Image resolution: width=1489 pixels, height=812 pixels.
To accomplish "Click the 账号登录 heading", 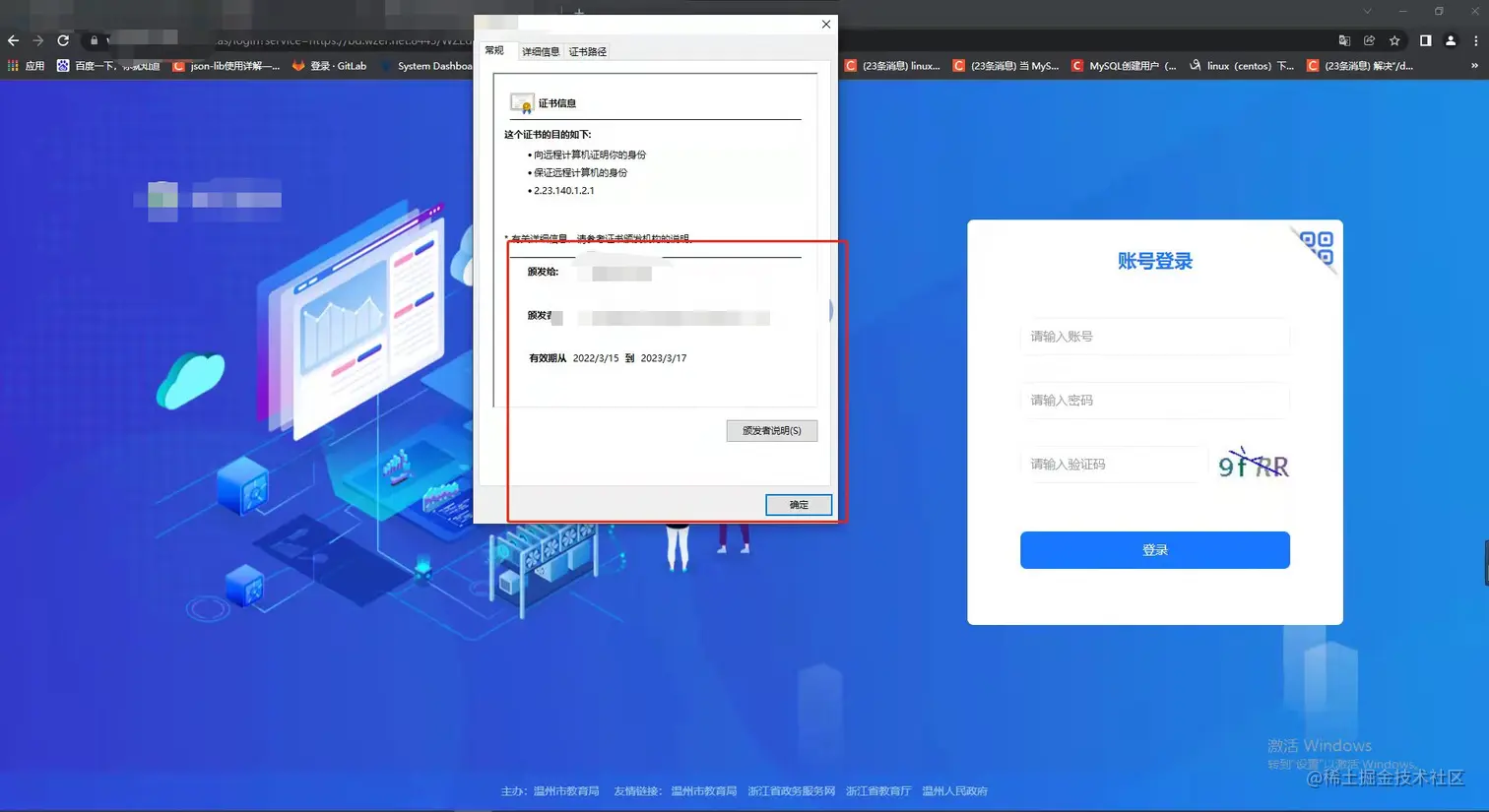I will tap(1155, 261).
